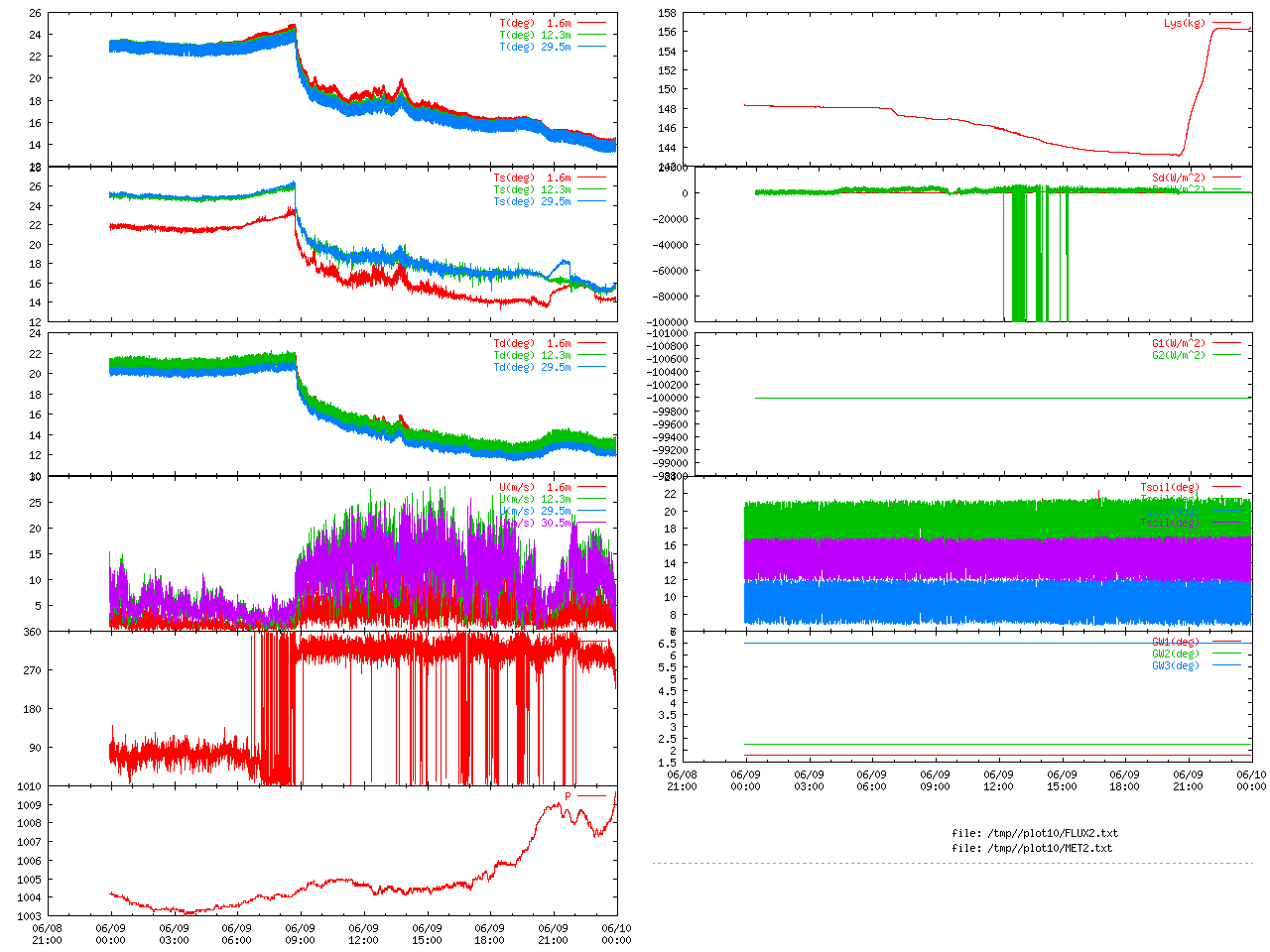The height and width of the screenshot is (952, 1270).
Task: Click the P legend label on pressure plot
Action: [568, 795]
